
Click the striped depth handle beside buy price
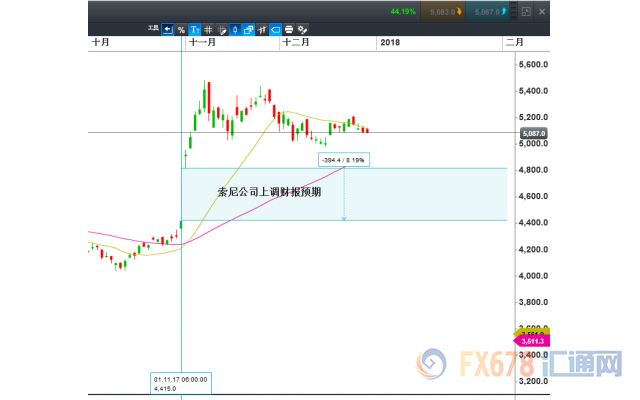click(x=513, y=11)
